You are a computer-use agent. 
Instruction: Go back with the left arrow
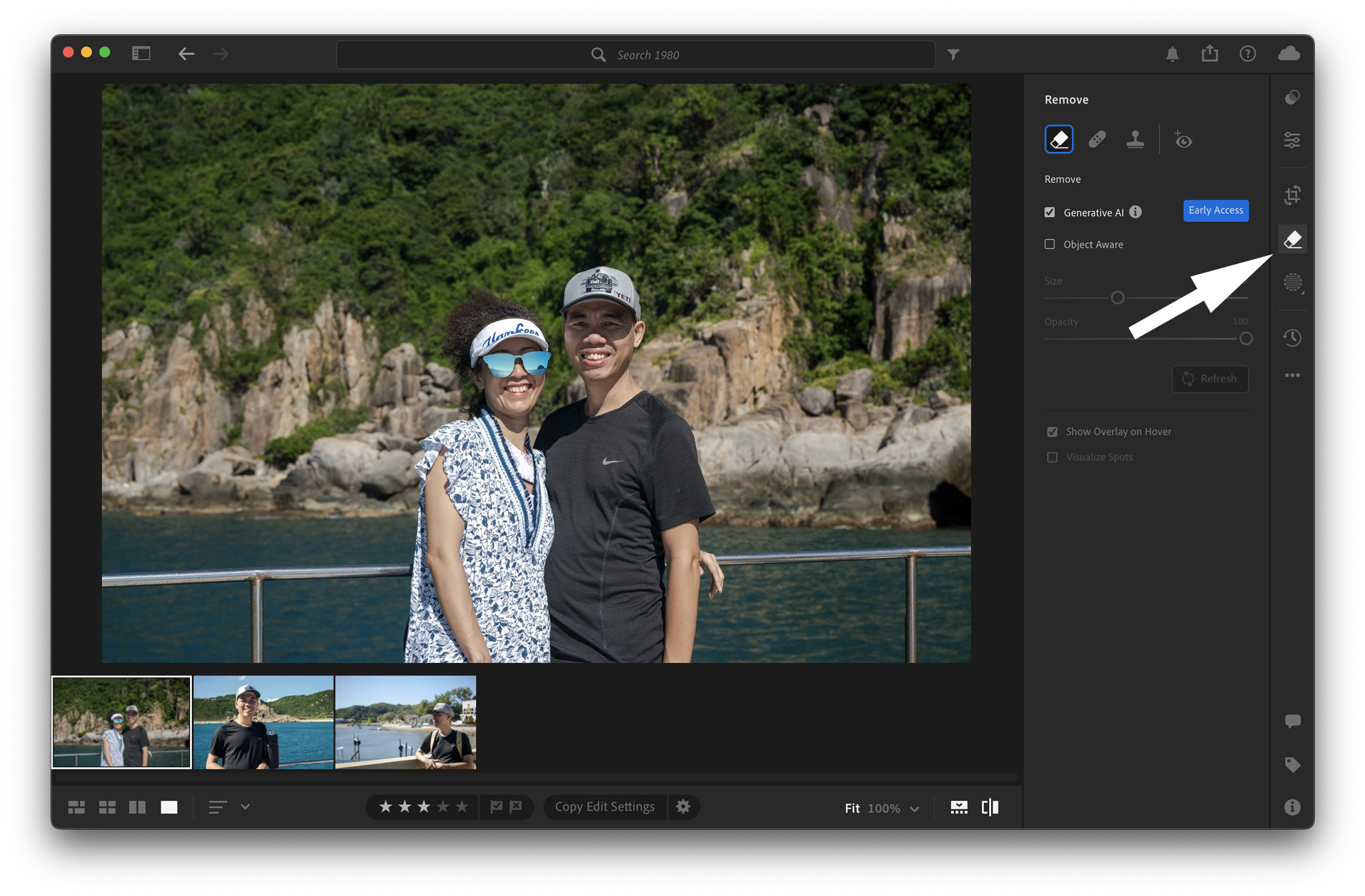[x=186, y=53]
